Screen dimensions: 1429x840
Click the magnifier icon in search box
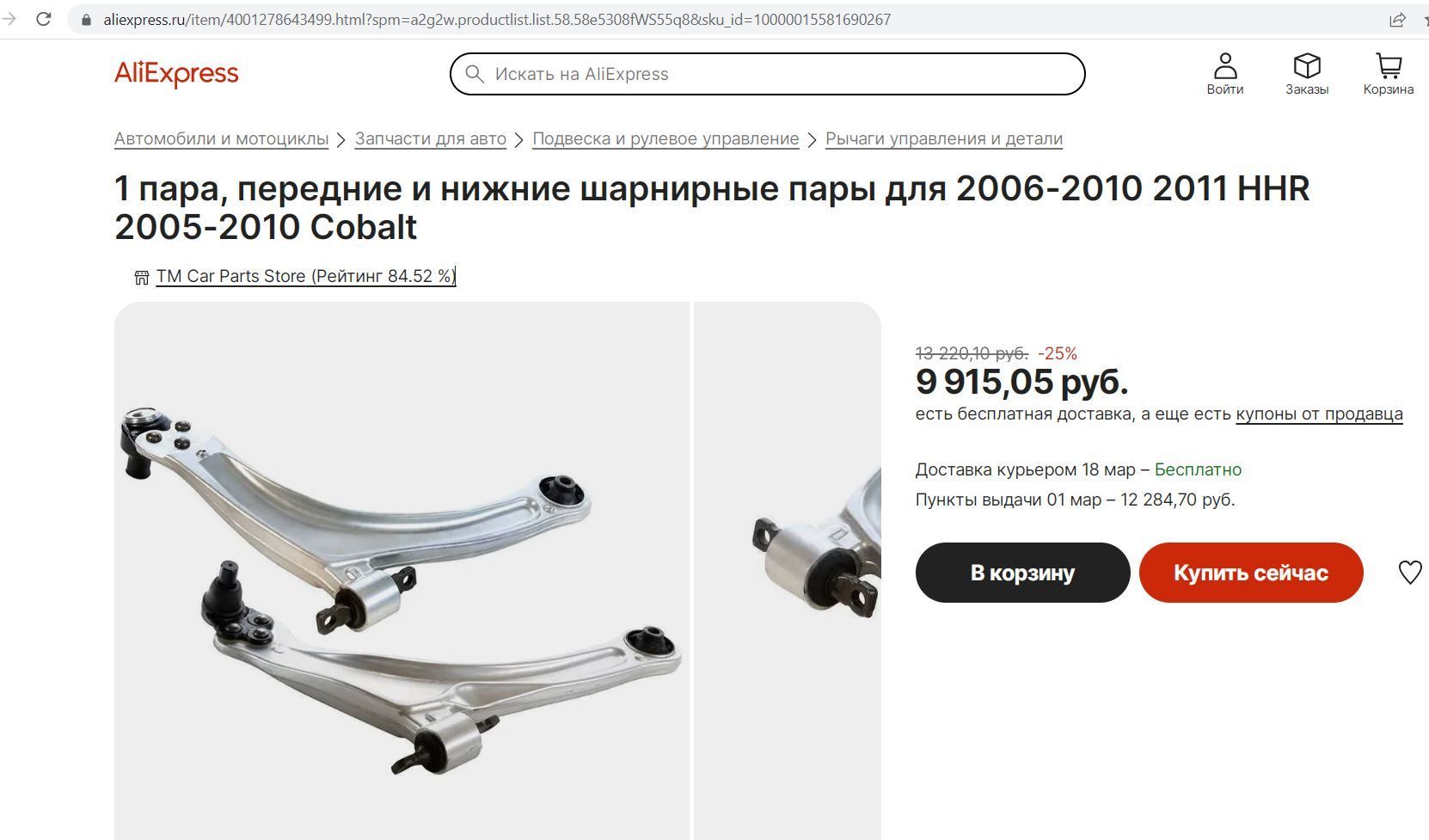click(x=475, y=74)
